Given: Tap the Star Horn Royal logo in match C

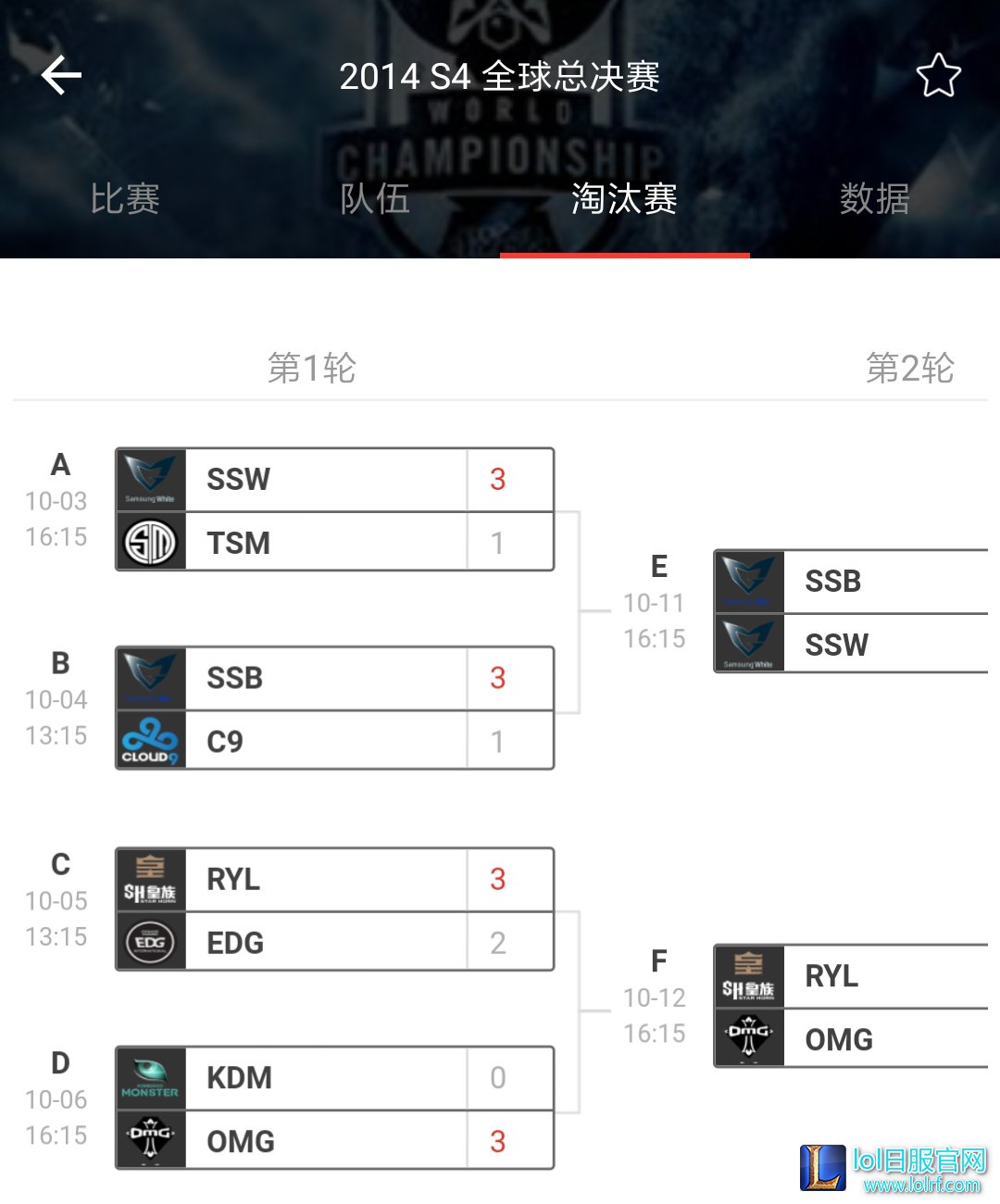Looking at the screenshot, I should tap(151, 879).
